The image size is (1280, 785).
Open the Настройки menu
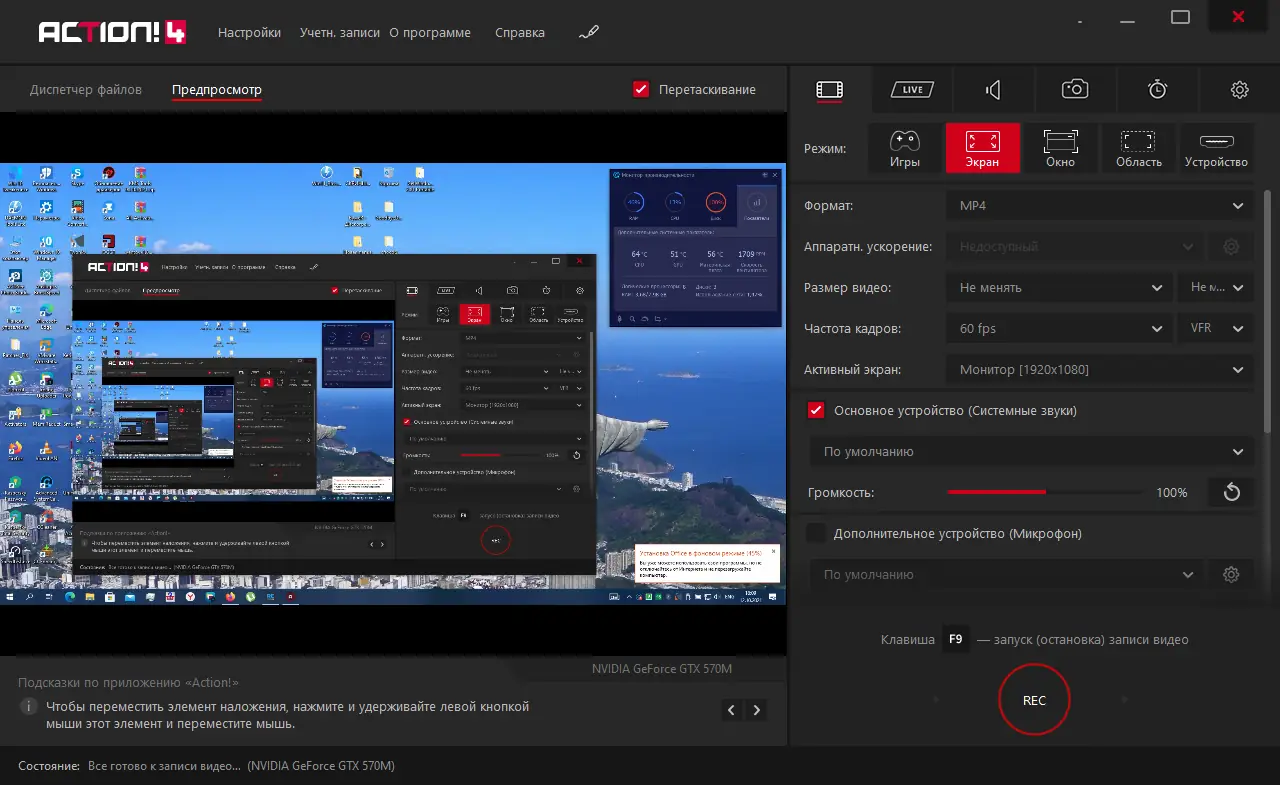249,33
